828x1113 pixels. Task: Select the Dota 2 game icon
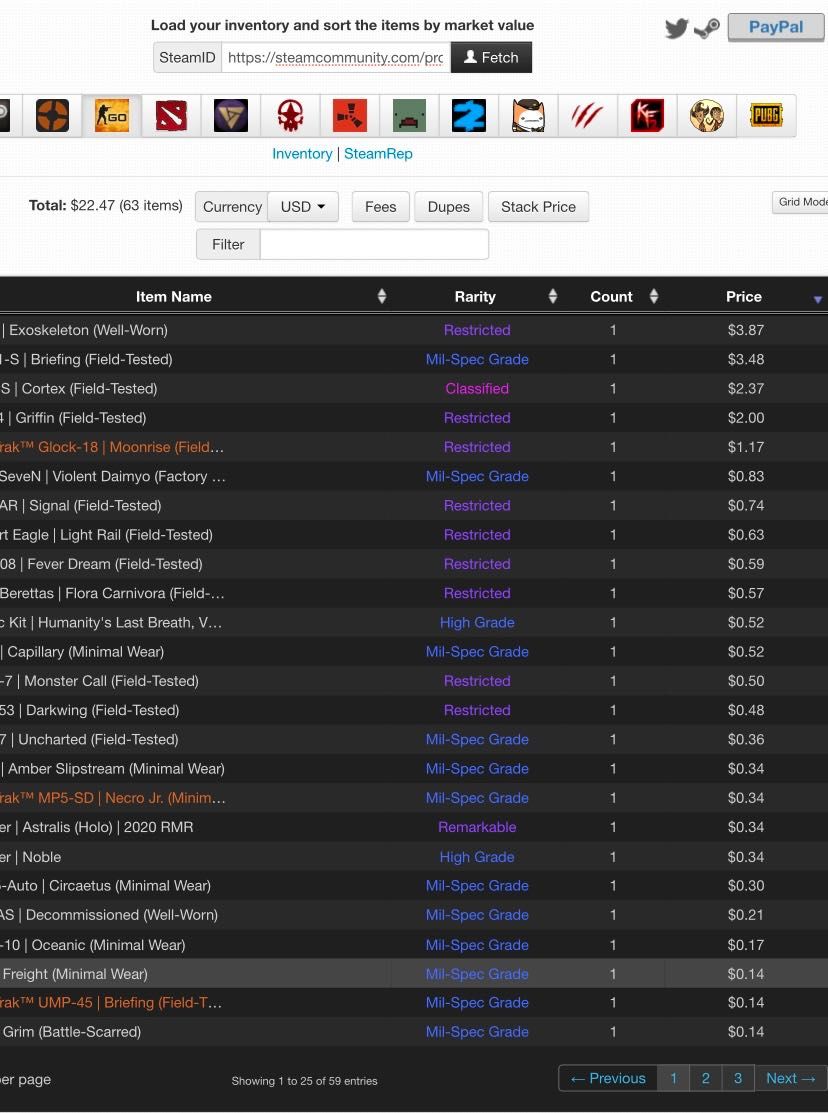[171, 115]
